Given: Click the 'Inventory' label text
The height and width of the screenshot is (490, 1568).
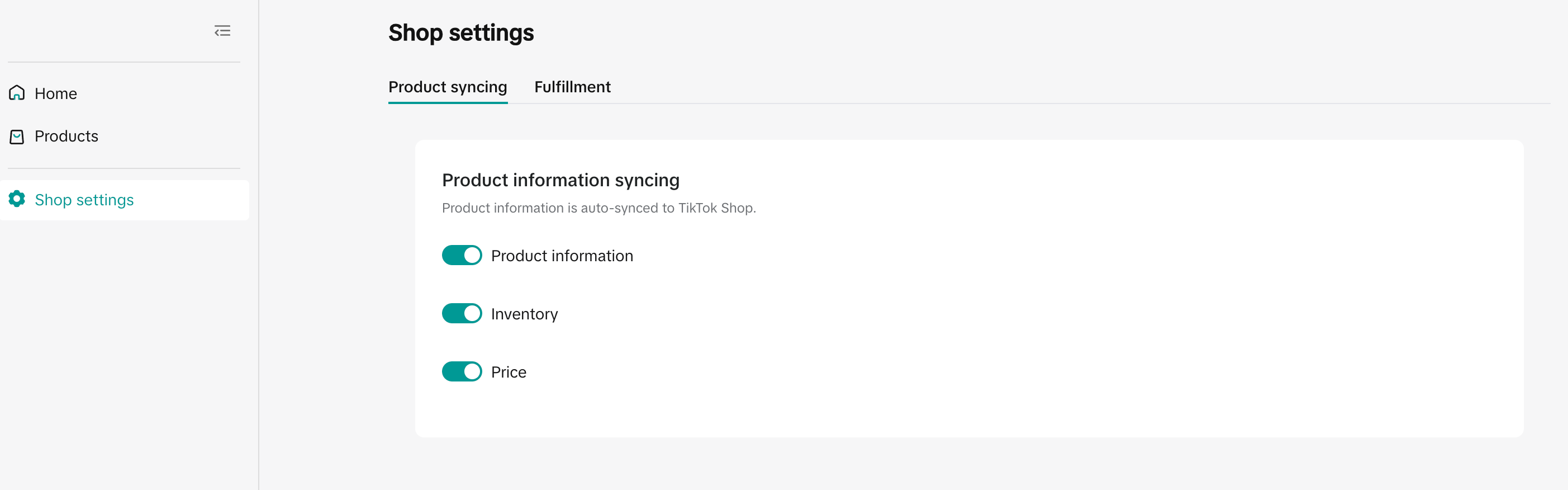Looking at the screenshot, I should pyautogui.click(x=524, y=314).
